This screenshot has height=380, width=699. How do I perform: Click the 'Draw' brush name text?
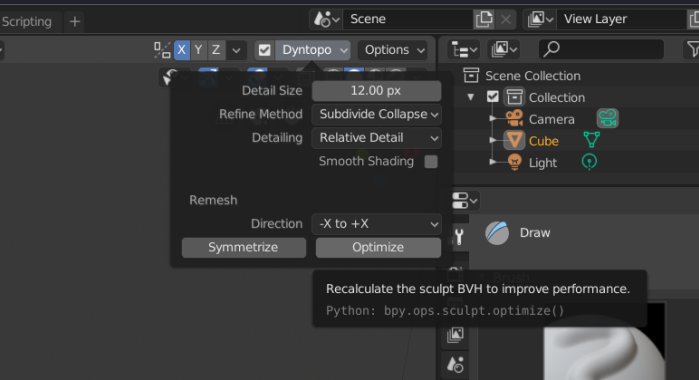pyautogui.click(x=535, y=233)
